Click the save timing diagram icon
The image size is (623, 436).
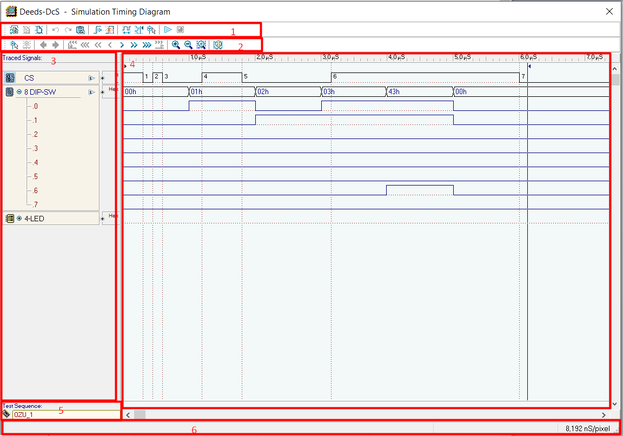80,30
